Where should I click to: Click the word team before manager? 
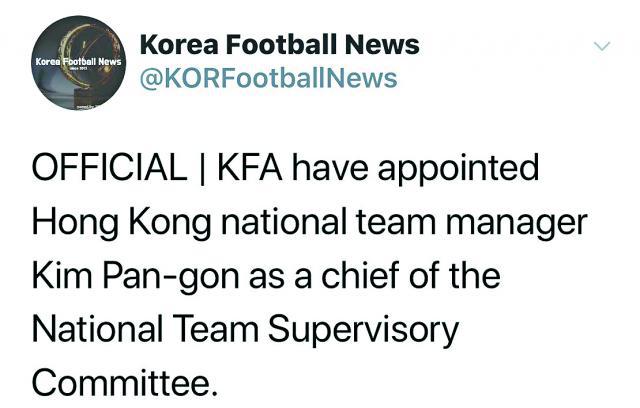click(x=396, y=224)
